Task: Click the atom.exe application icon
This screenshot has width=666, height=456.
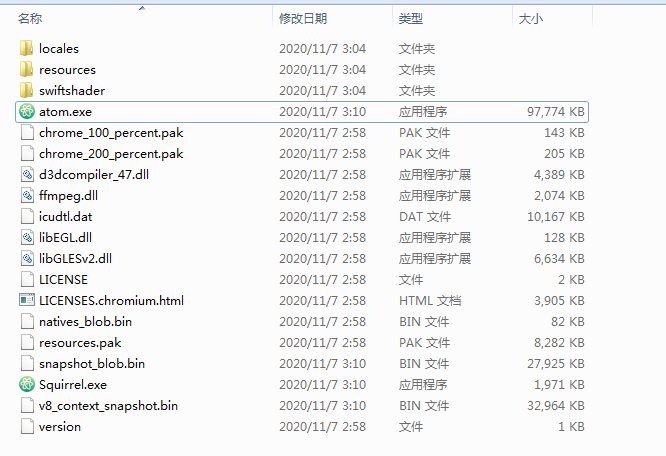Action: pos(27,112)
